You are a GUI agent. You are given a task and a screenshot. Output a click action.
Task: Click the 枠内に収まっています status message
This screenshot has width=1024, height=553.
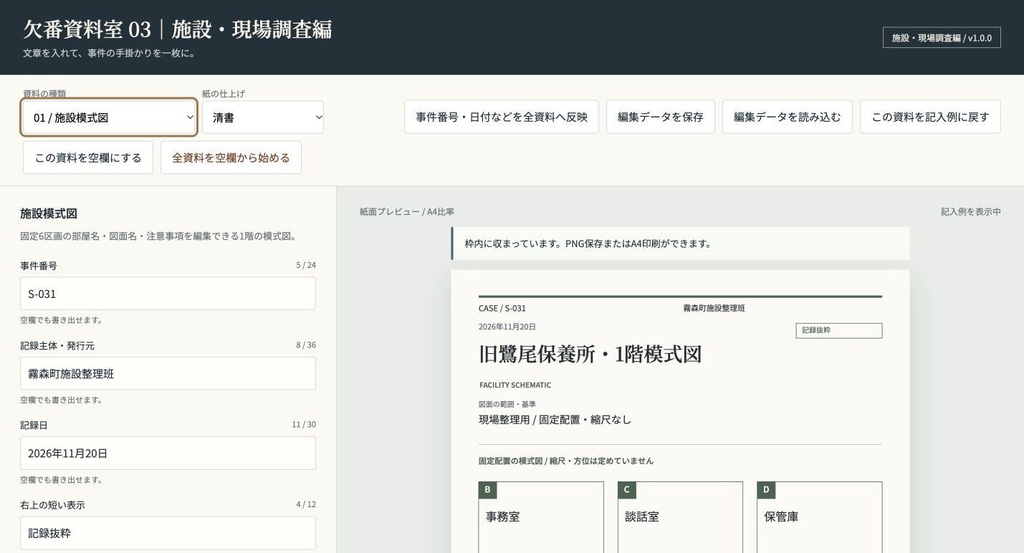(680, 244)
